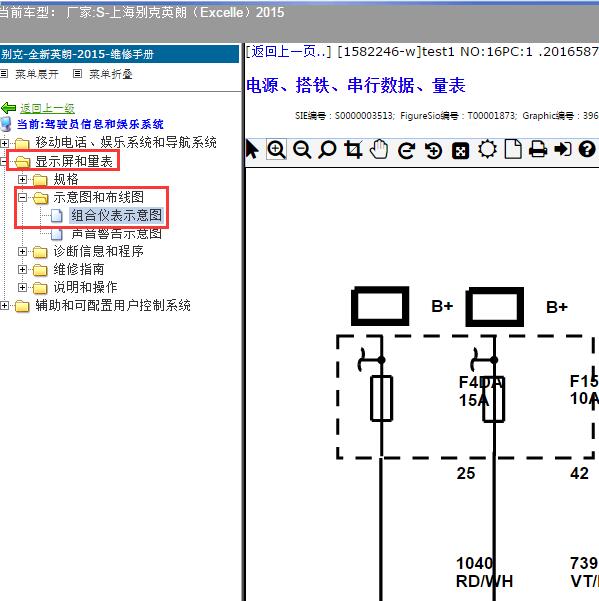Open help via question mark icon
This screenshot has width=599, height=601.
[x=587, y=149]
